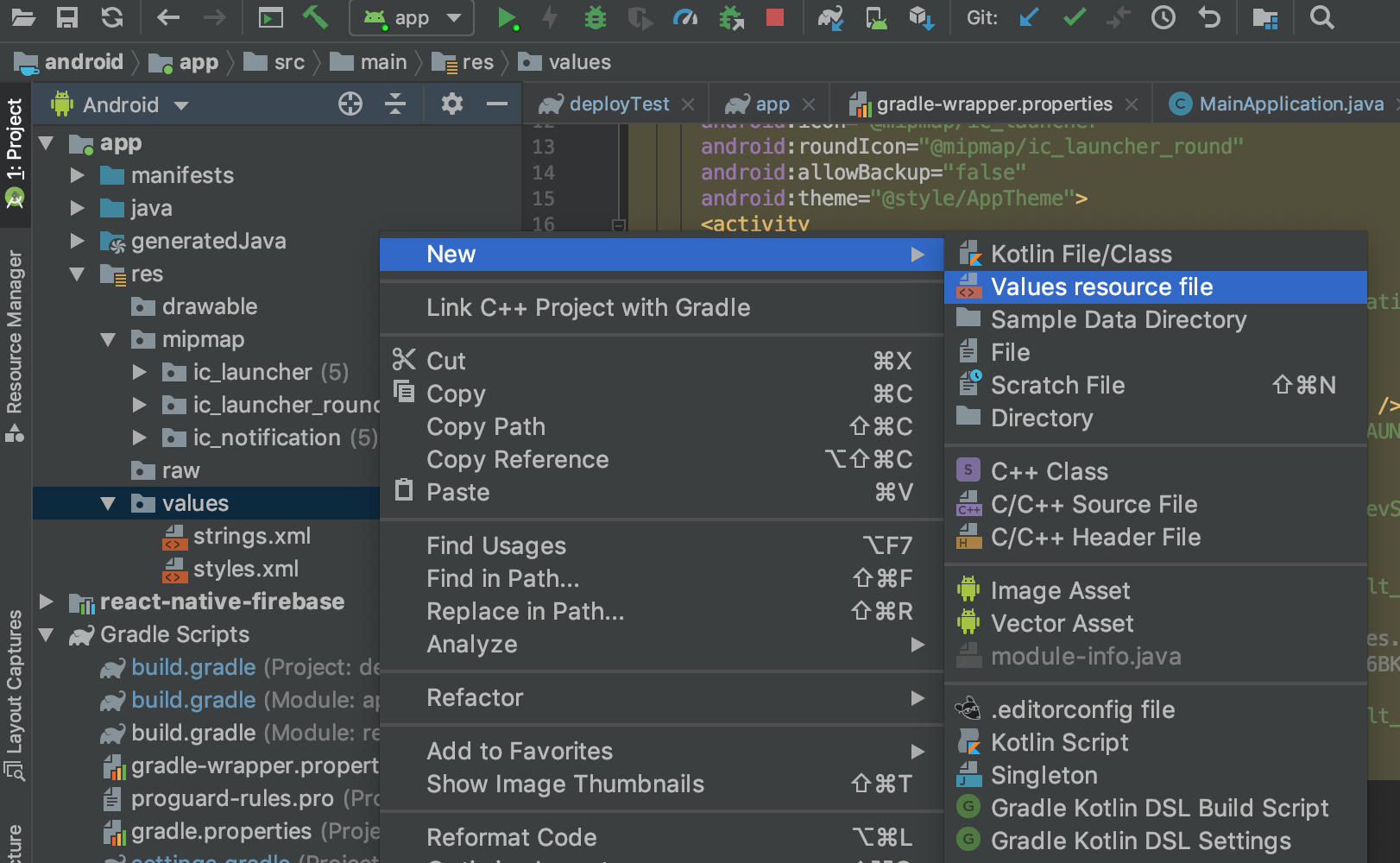
Task: Click Copy Path in context menu
Action: pos(661,427)
